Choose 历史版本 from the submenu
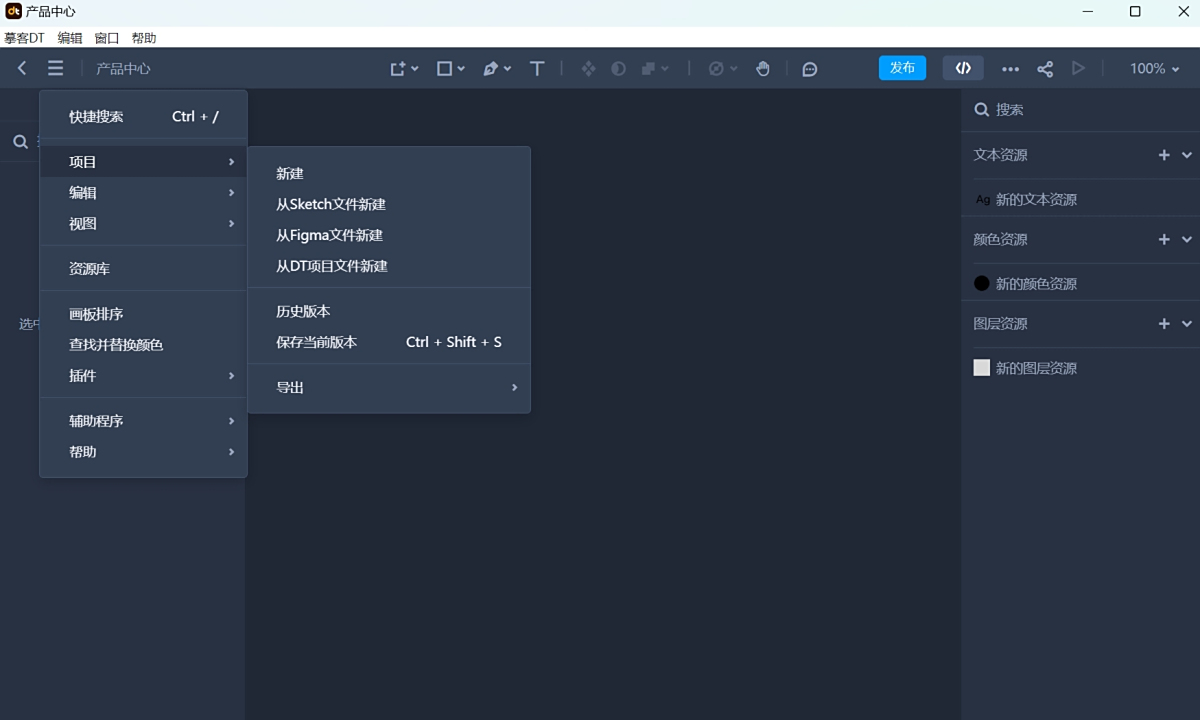 (303, 311)
